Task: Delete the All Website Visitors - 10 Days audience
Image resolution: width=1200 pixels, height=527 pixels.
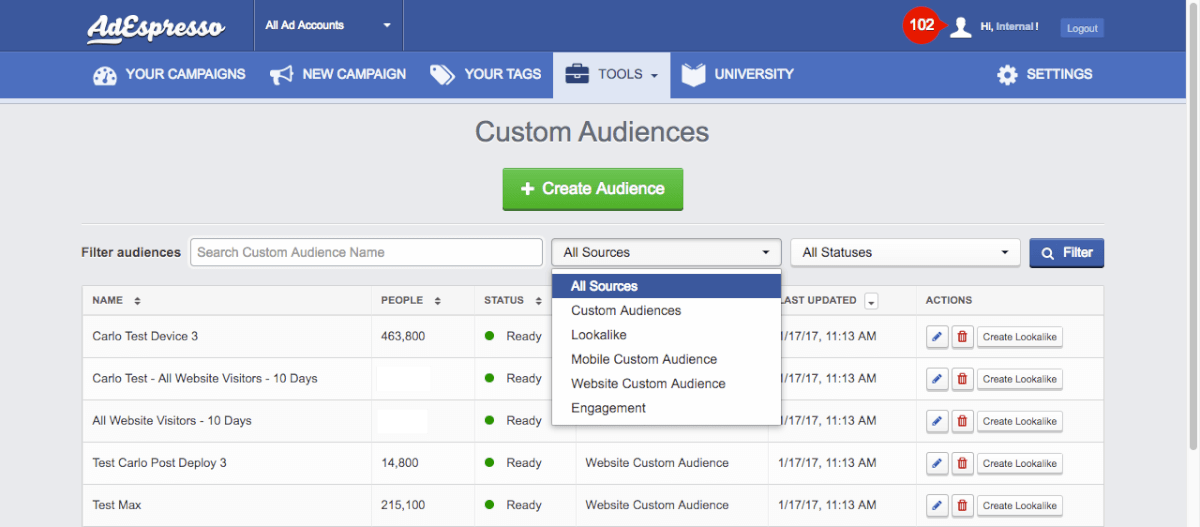Action: [962, 421]
